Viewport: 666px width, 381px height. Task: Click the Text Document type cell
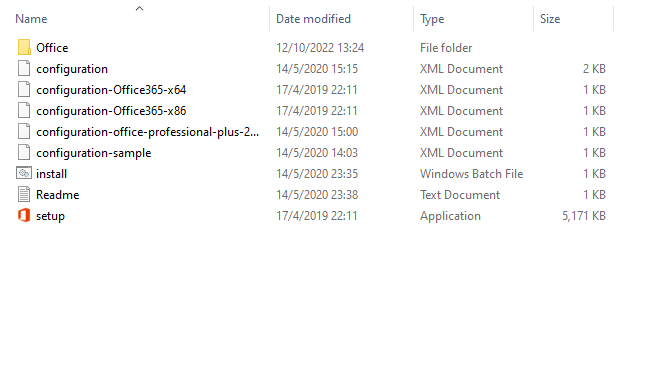460,195
